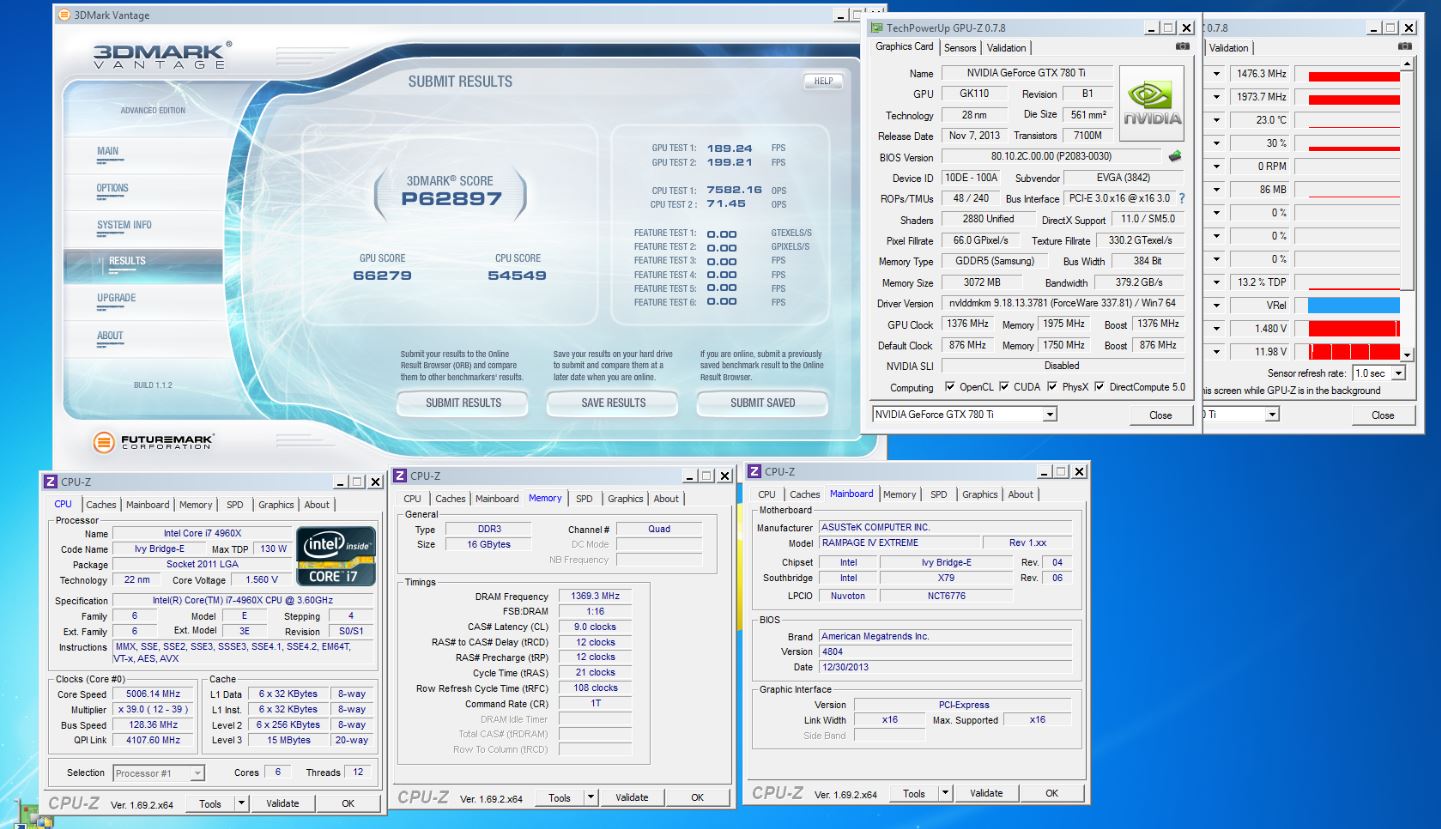This screenshot has width=1441, height=829.
Task: Click the bus interface question mark icon
Action: click(1182, 199)
